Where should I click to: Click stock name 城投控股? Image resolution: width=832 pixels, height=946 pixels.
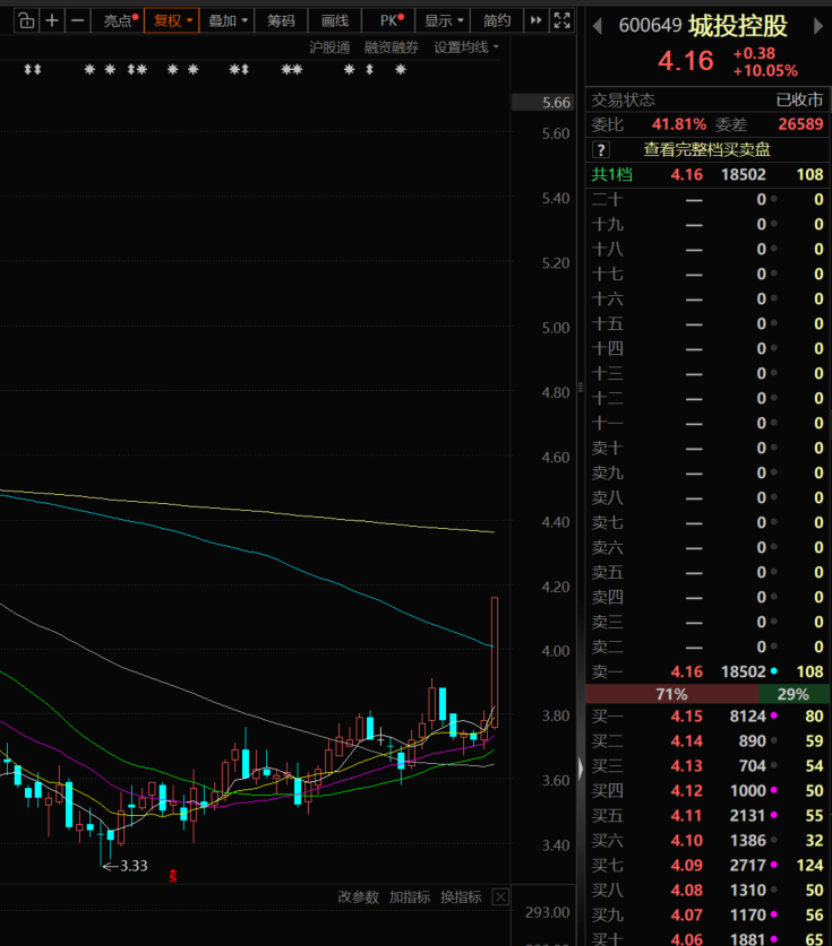click(x=738, y=26)
